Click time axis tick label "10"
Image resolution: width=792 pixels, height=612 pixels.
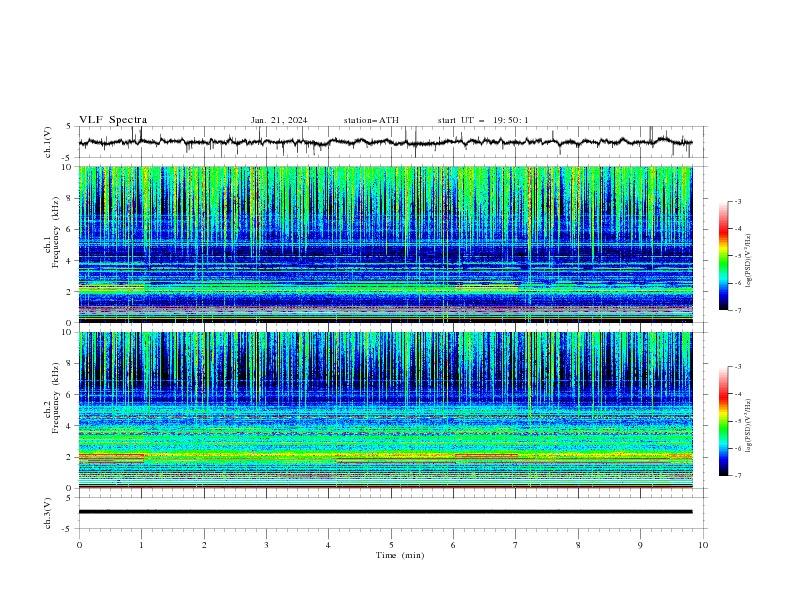coord(703,545)
